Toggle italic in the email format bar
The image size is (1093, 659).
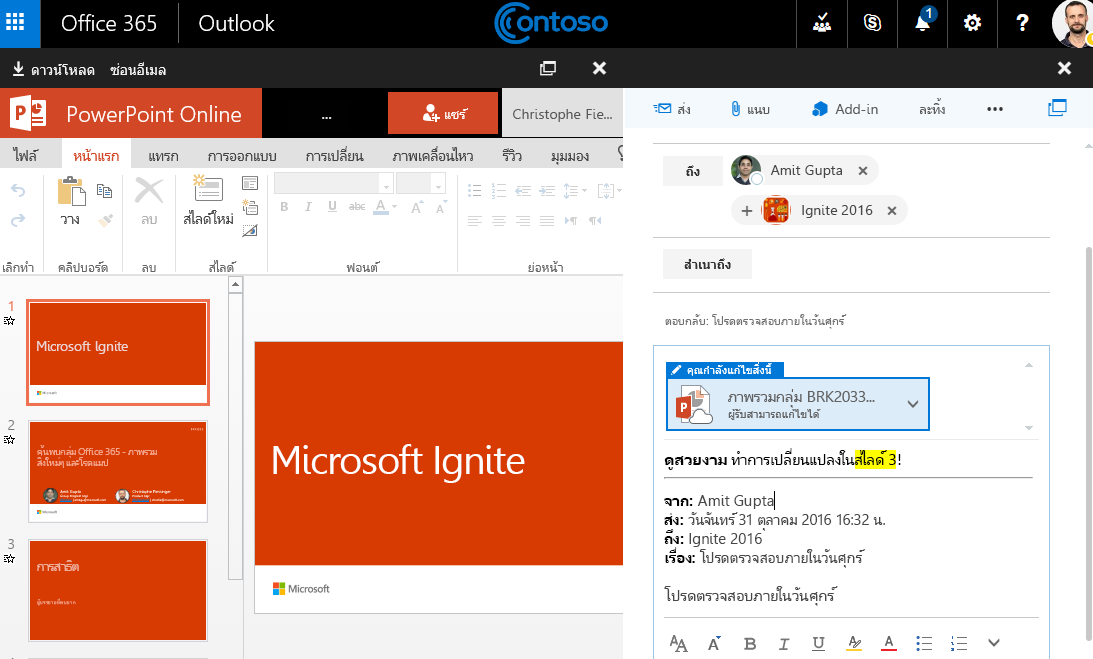point(784,644)
